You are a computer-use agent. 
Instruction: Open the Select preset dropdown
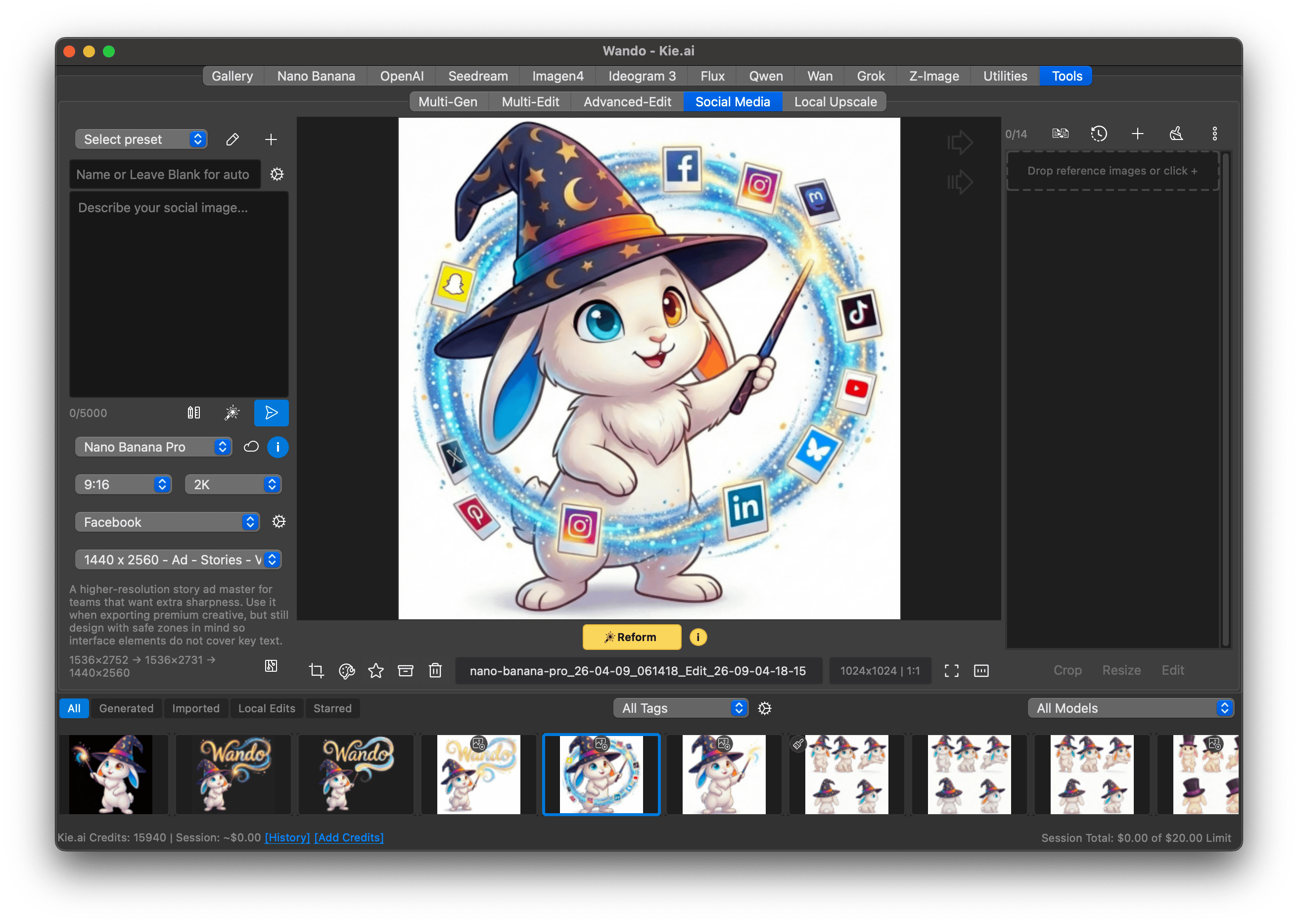click(141, 139)
